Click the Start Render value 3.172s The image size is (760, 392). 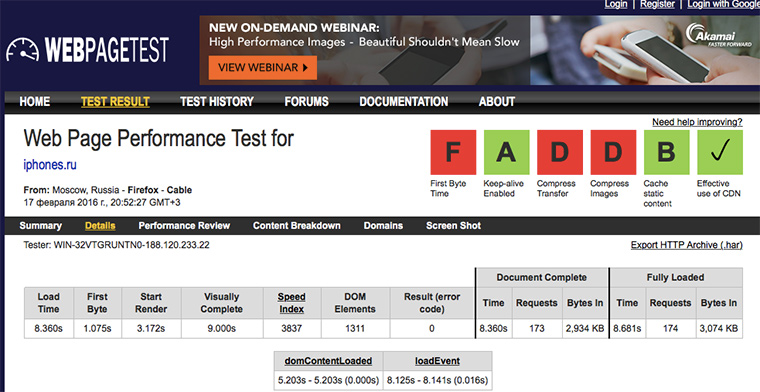point(151,329)
